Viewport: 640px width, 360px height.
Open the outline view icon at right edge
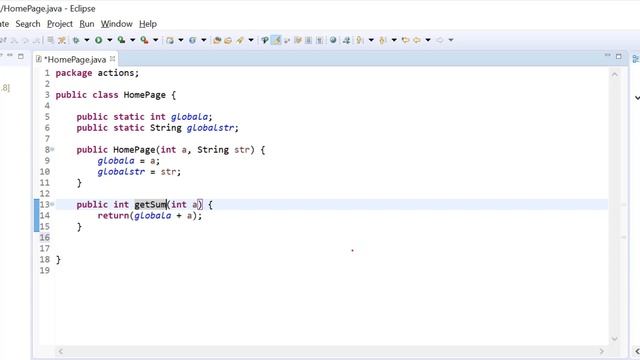(x=636, y=59)
